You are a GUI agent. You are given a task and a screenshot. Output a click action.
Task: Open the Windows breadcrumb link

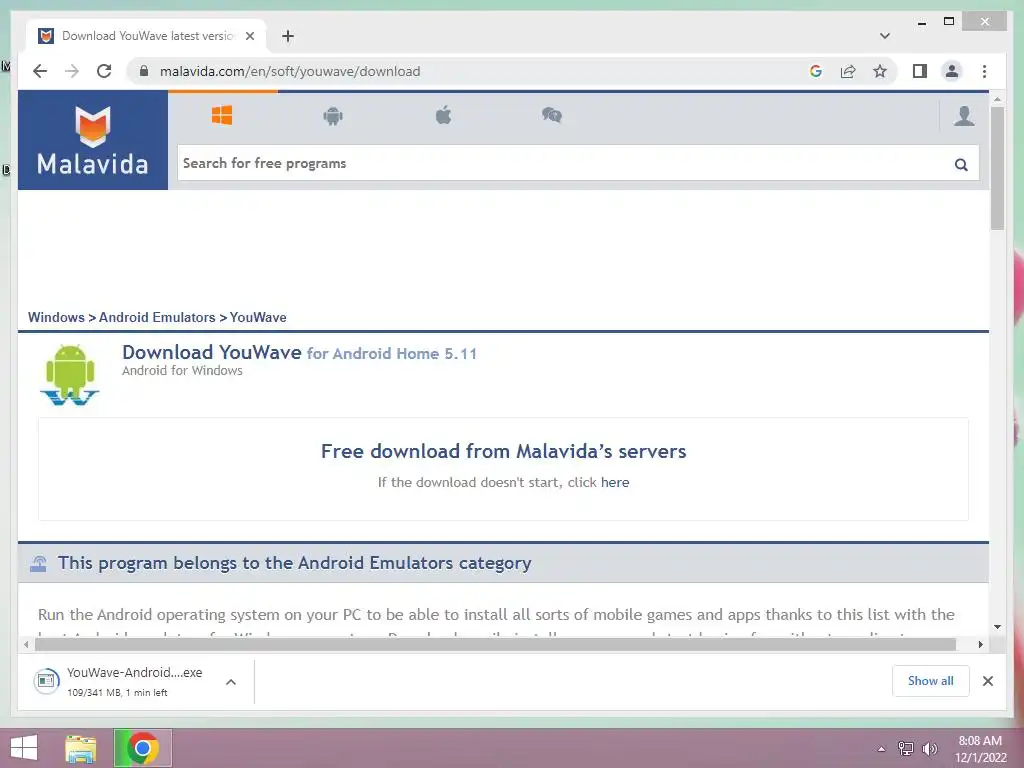click(56, 317)
